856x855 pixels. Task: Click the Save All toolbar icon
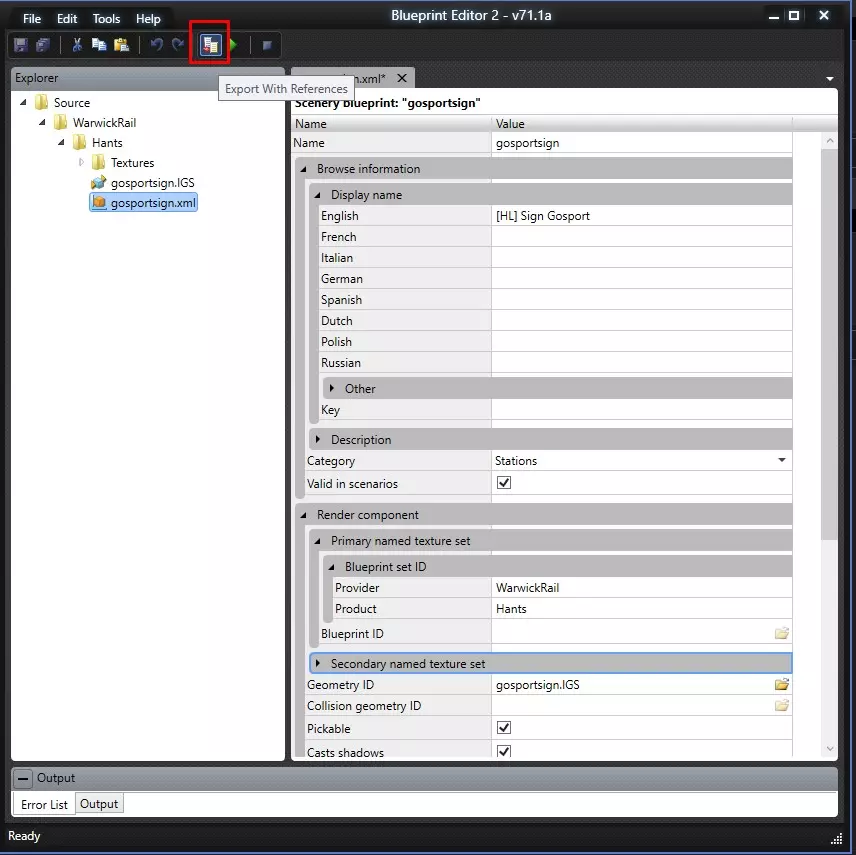pyautogui.click(x=42, y=45)
